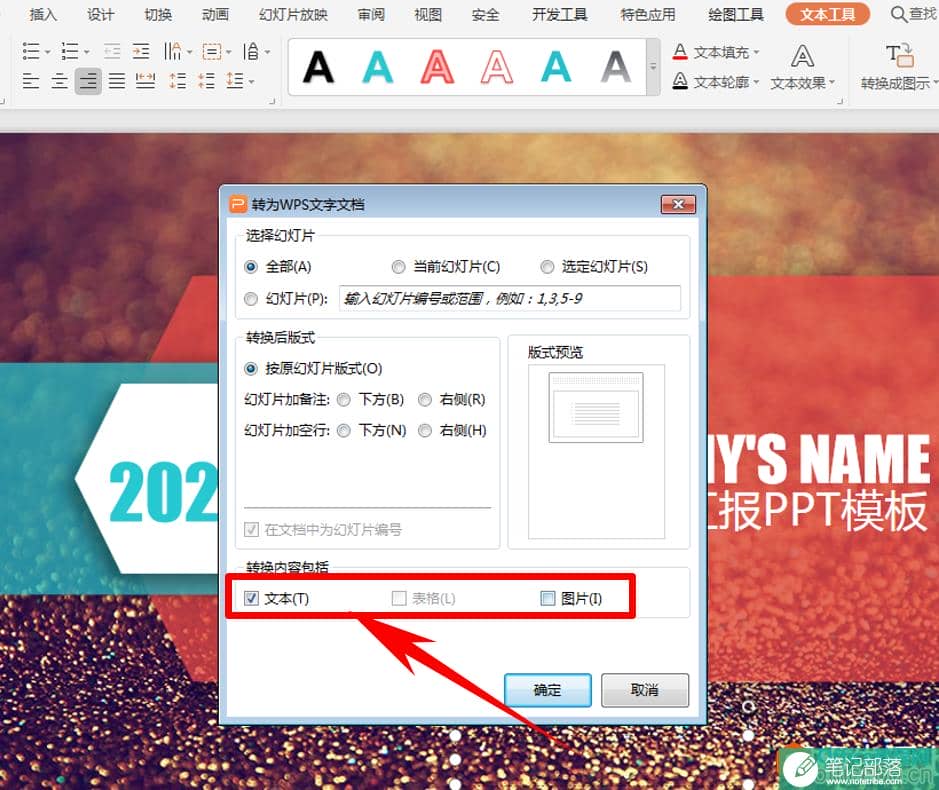Switch to the 幻灯片放映 tab

tap(293, 14)
